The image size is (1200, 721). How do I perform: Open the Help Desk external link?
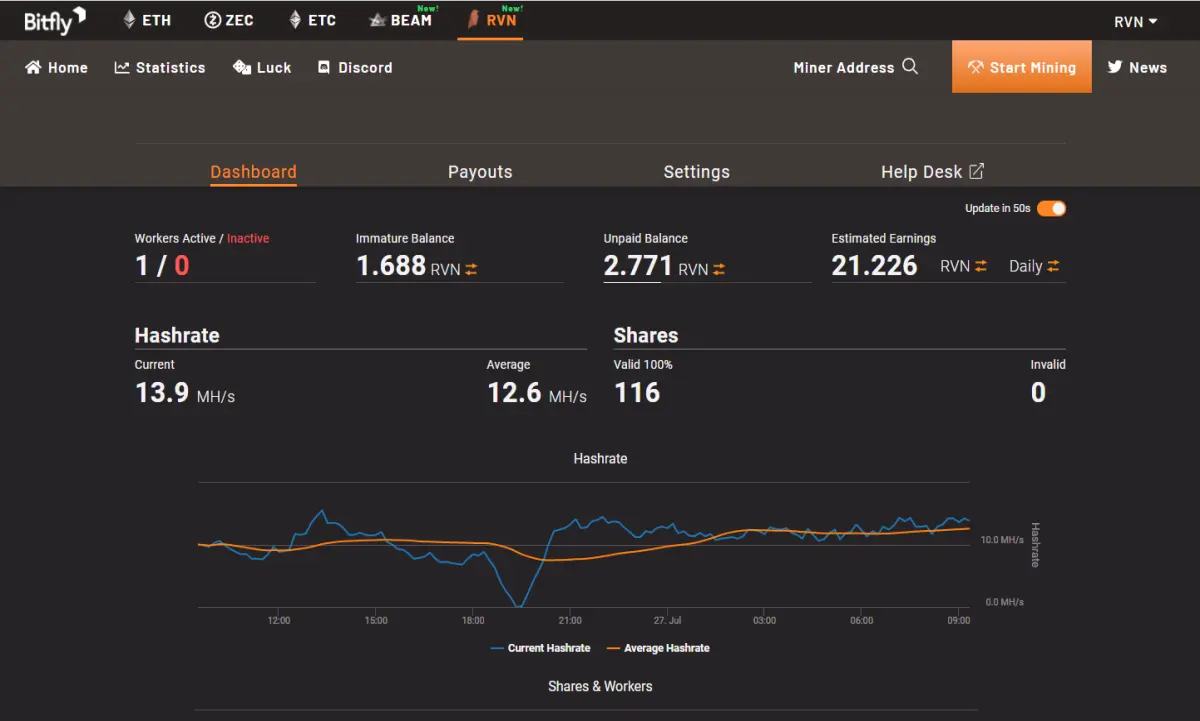(x=933, y=172)
